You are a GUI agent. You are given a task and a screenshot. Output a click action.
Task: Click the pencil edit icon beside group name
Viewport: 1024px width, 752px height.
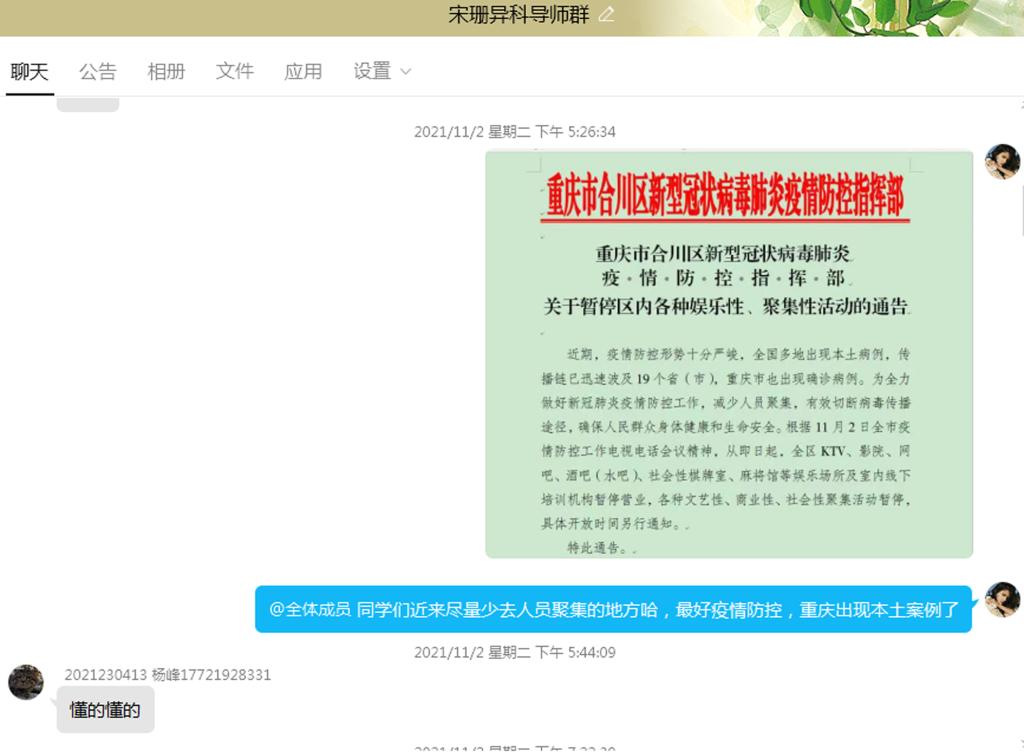pyautogui.click(x=606, y=15)
